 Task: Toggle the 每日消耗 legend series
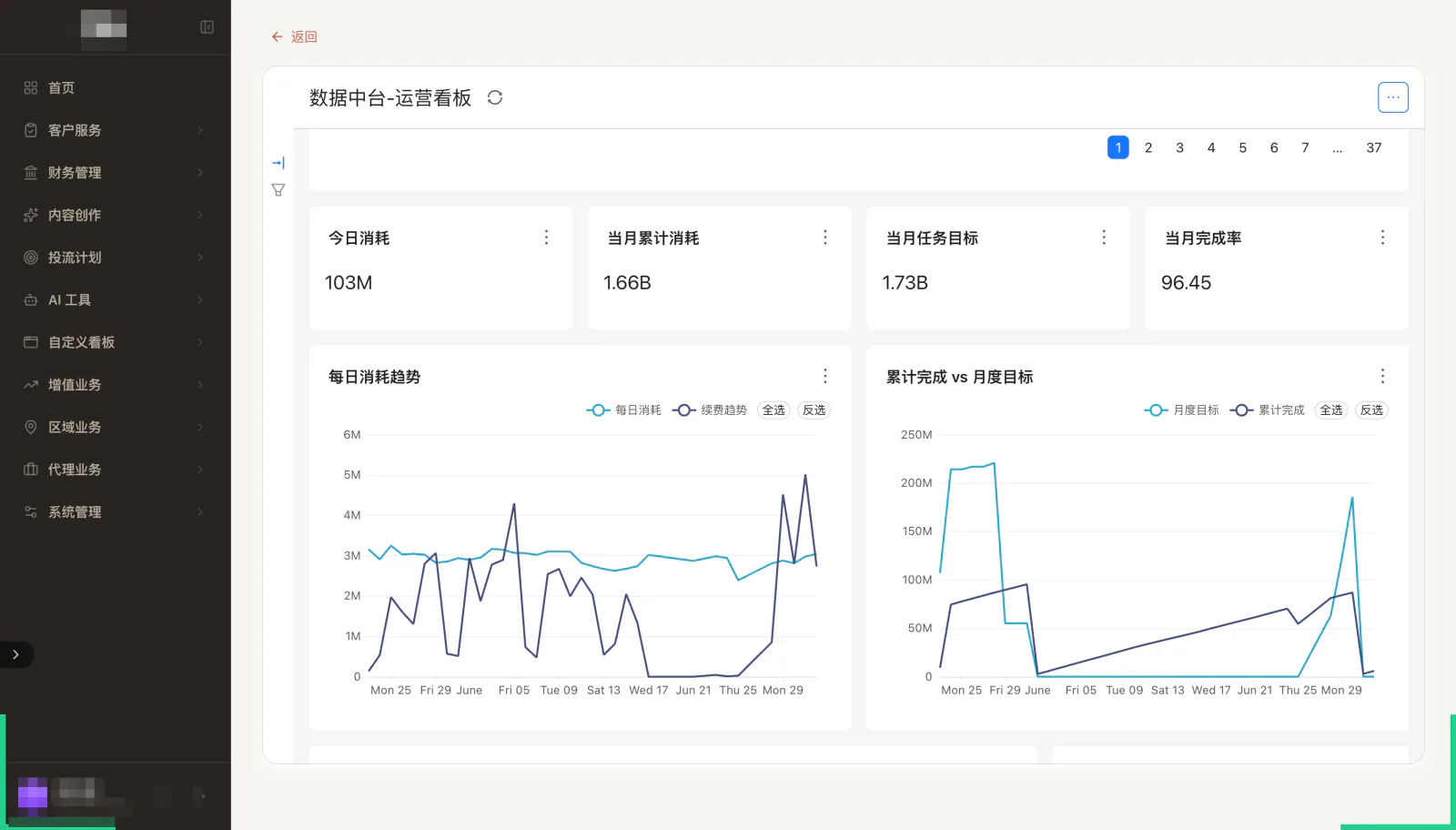tap(623, 410)
